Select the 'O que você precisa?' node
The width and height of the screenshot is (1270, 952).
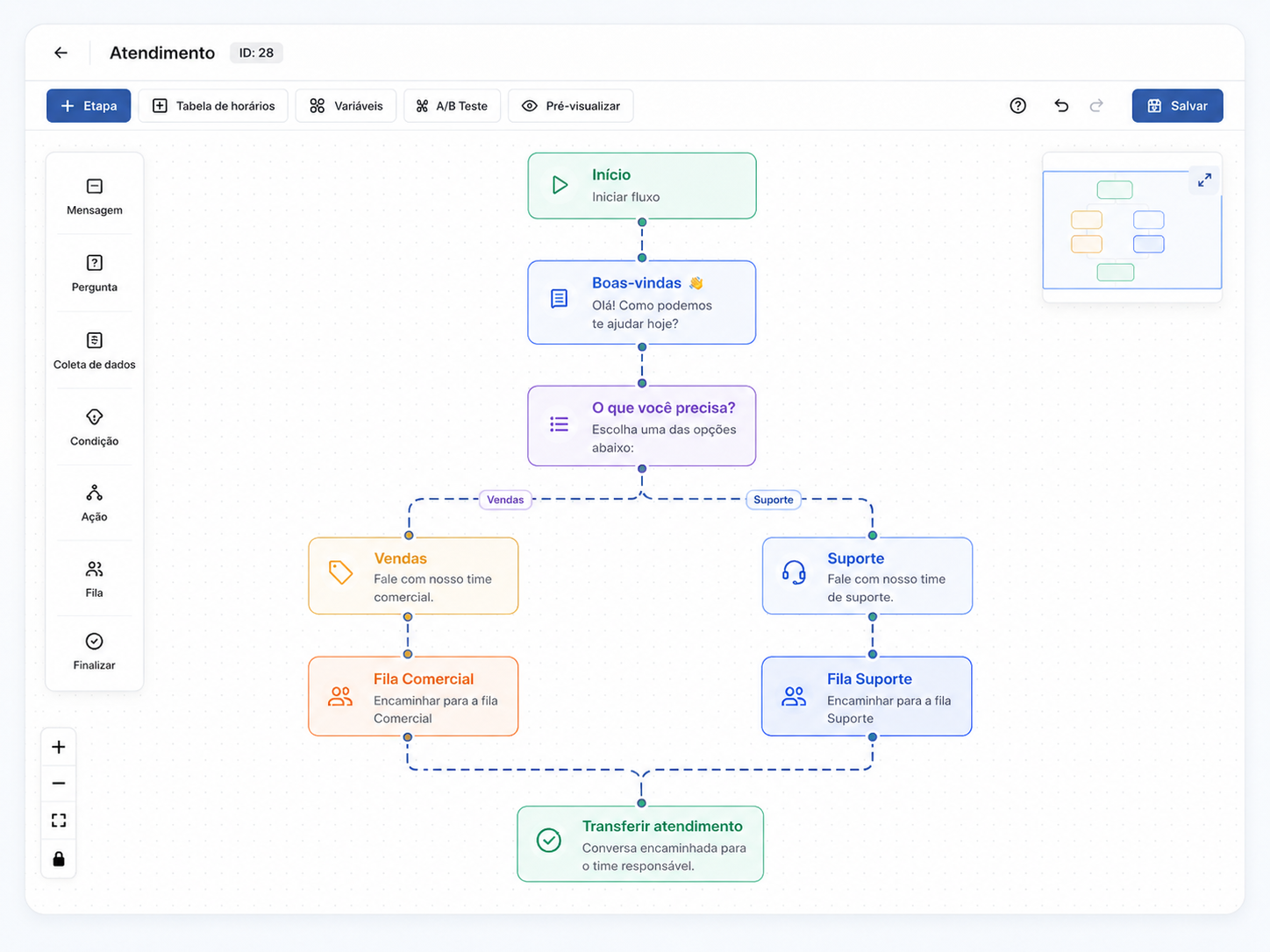(x=642, y=426)
